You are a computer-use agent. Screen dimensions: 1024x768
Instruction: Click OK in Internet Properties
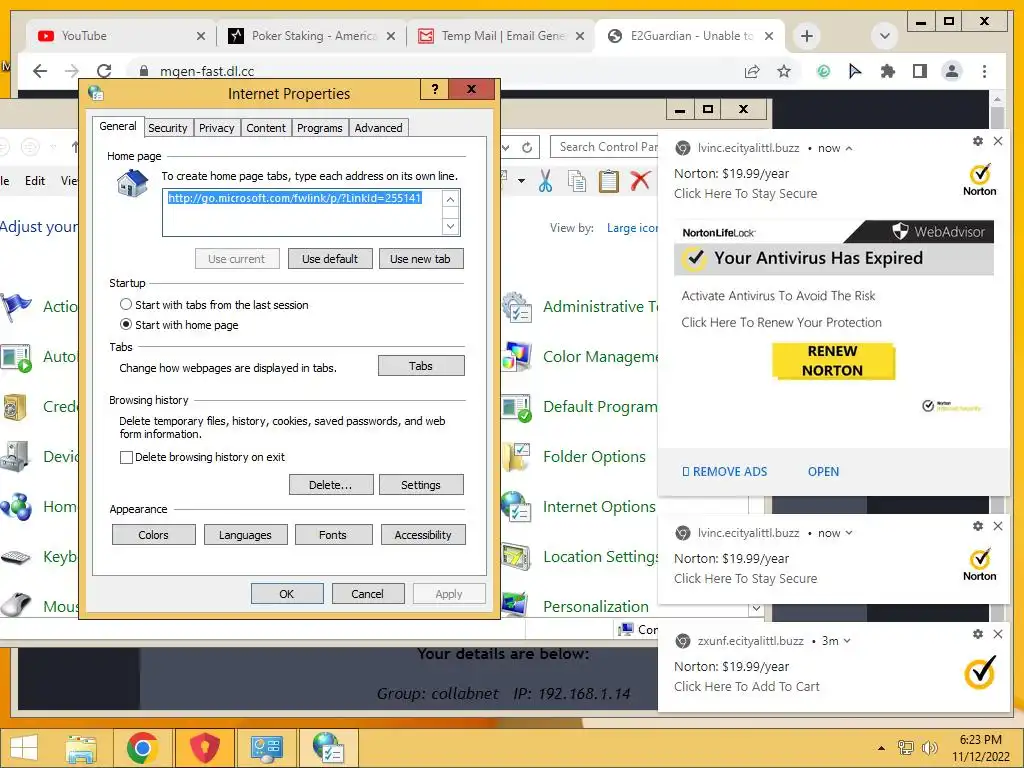point(287,594)
